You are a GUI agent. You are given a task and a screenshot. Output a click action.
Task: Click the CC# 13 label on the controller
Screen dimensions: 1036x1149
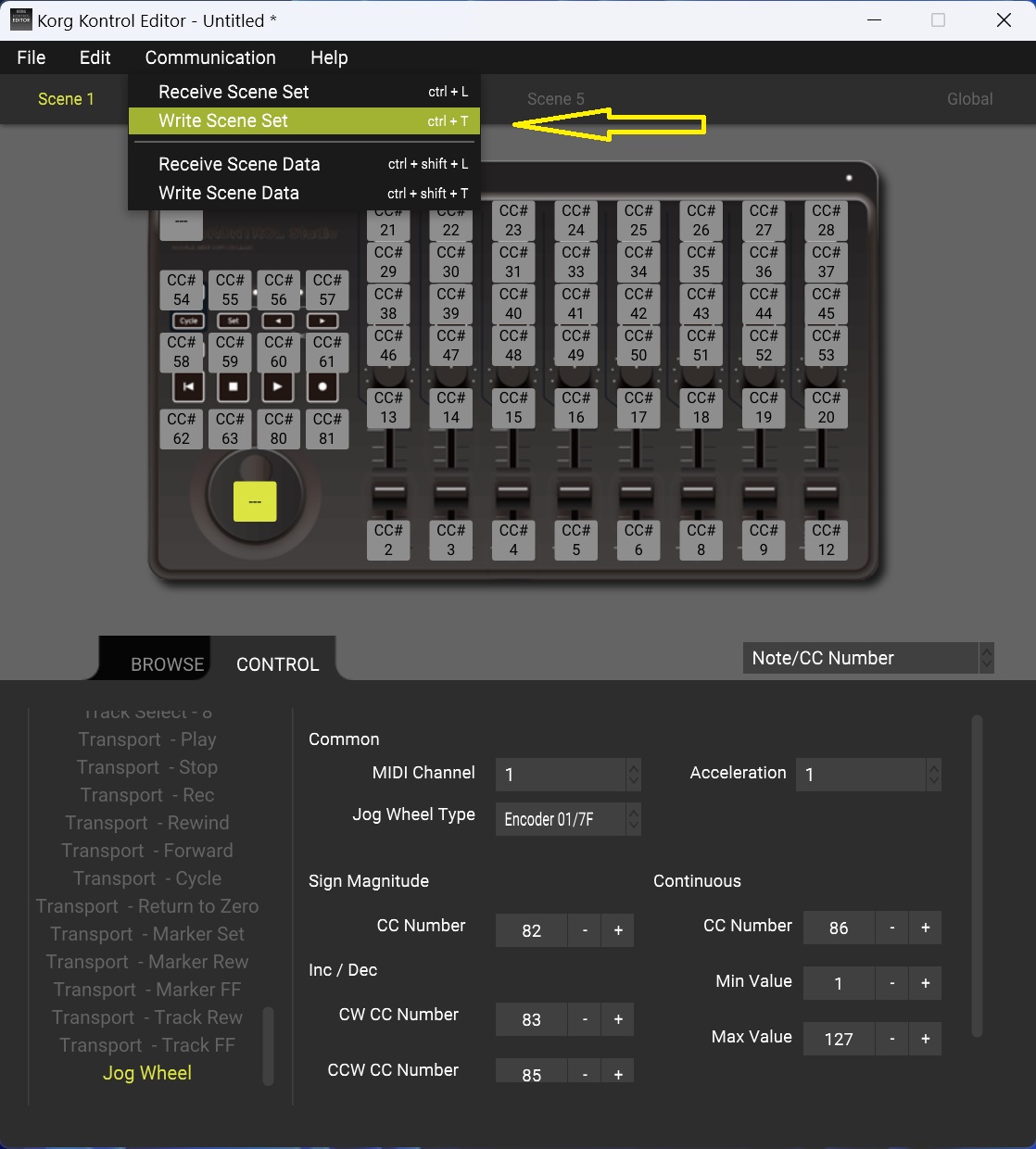388,408
